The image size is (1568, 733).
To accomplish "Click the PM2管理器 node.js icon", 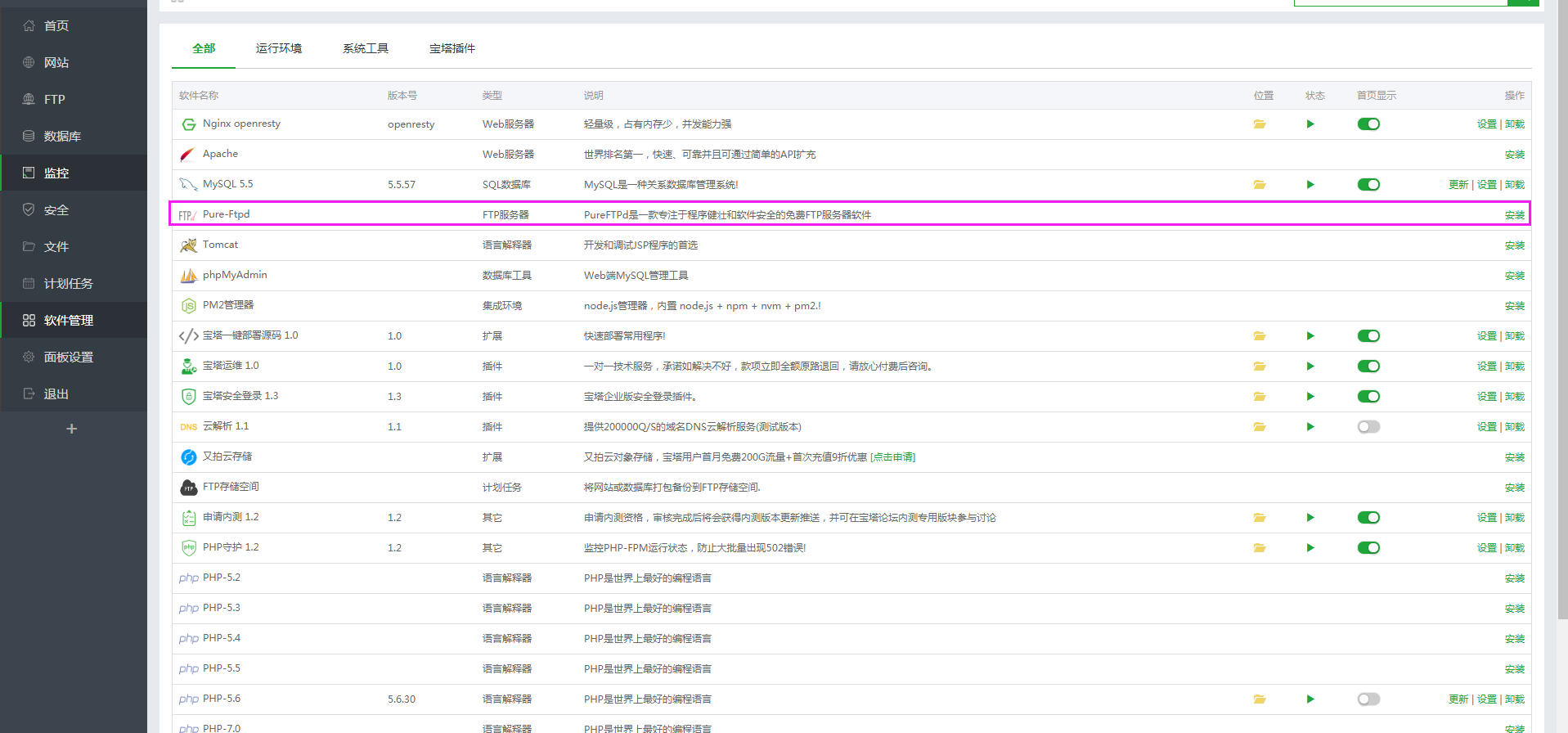I will [188, 306].
